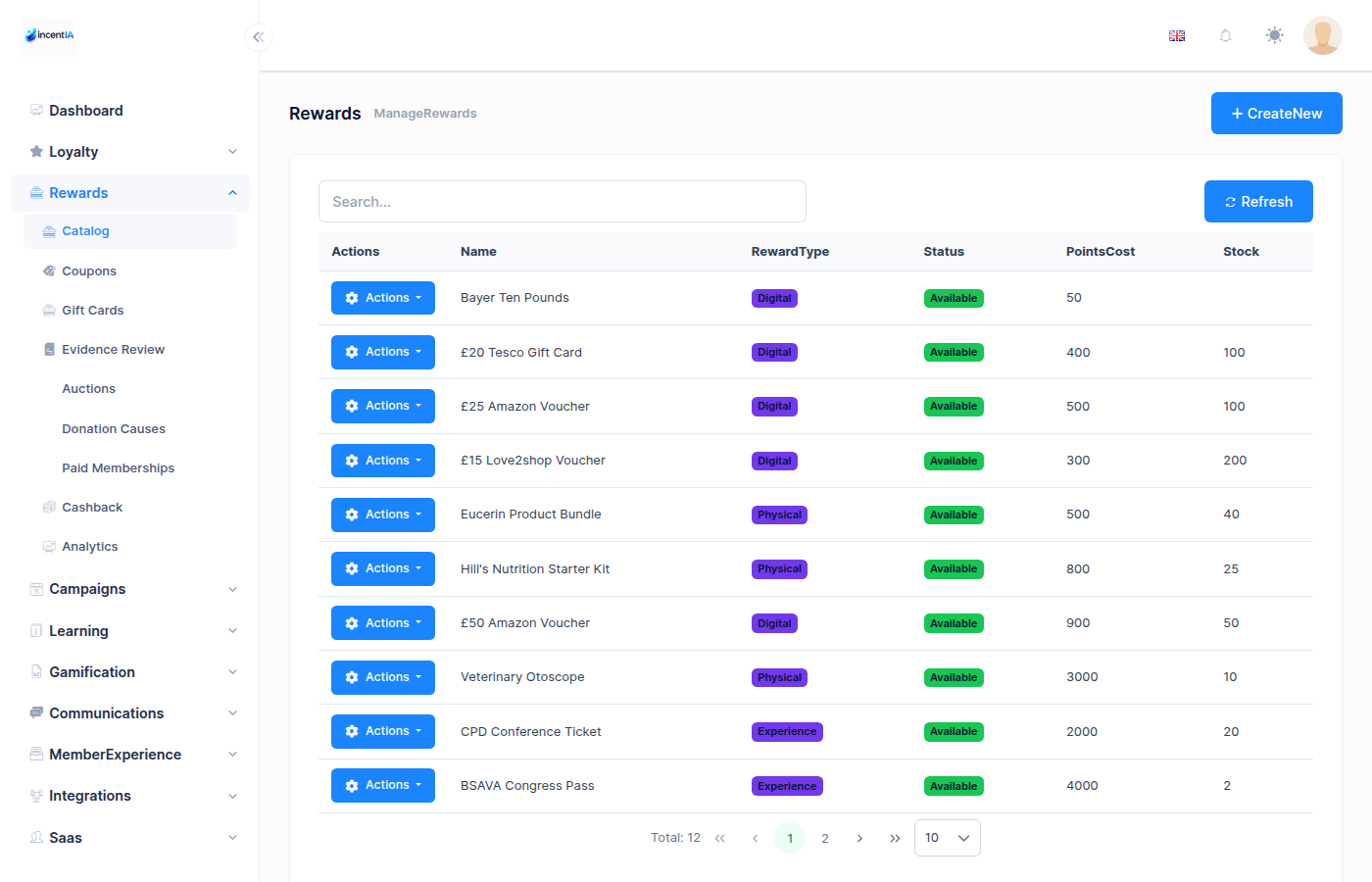Viewport: 1372px width, 882px height.
Task: Collapse the Rewards menu chevron
Action: click(x=232, y=193)
